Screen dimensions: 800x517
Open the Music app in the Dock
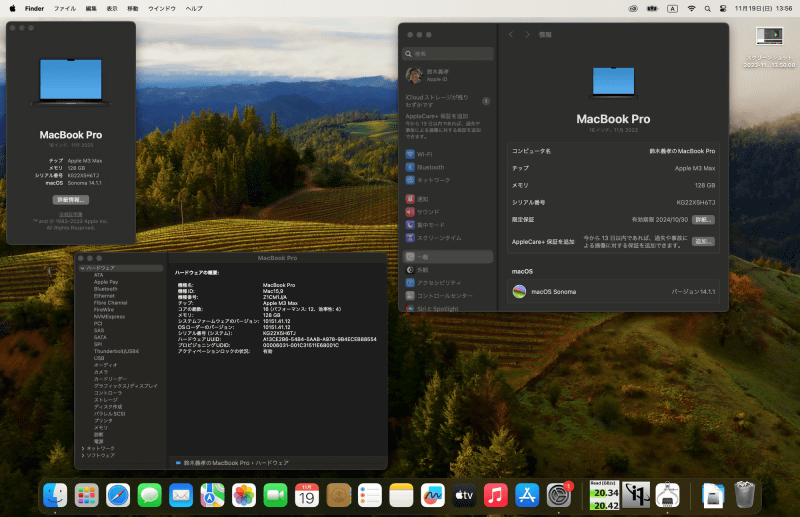[494, 494]
